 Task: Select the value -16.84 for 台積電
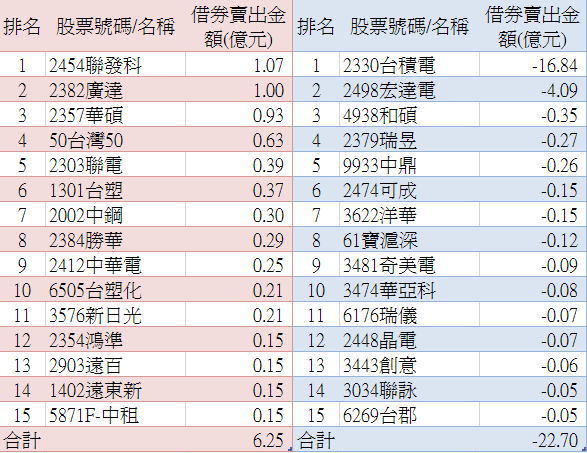[x=555, y=66]
